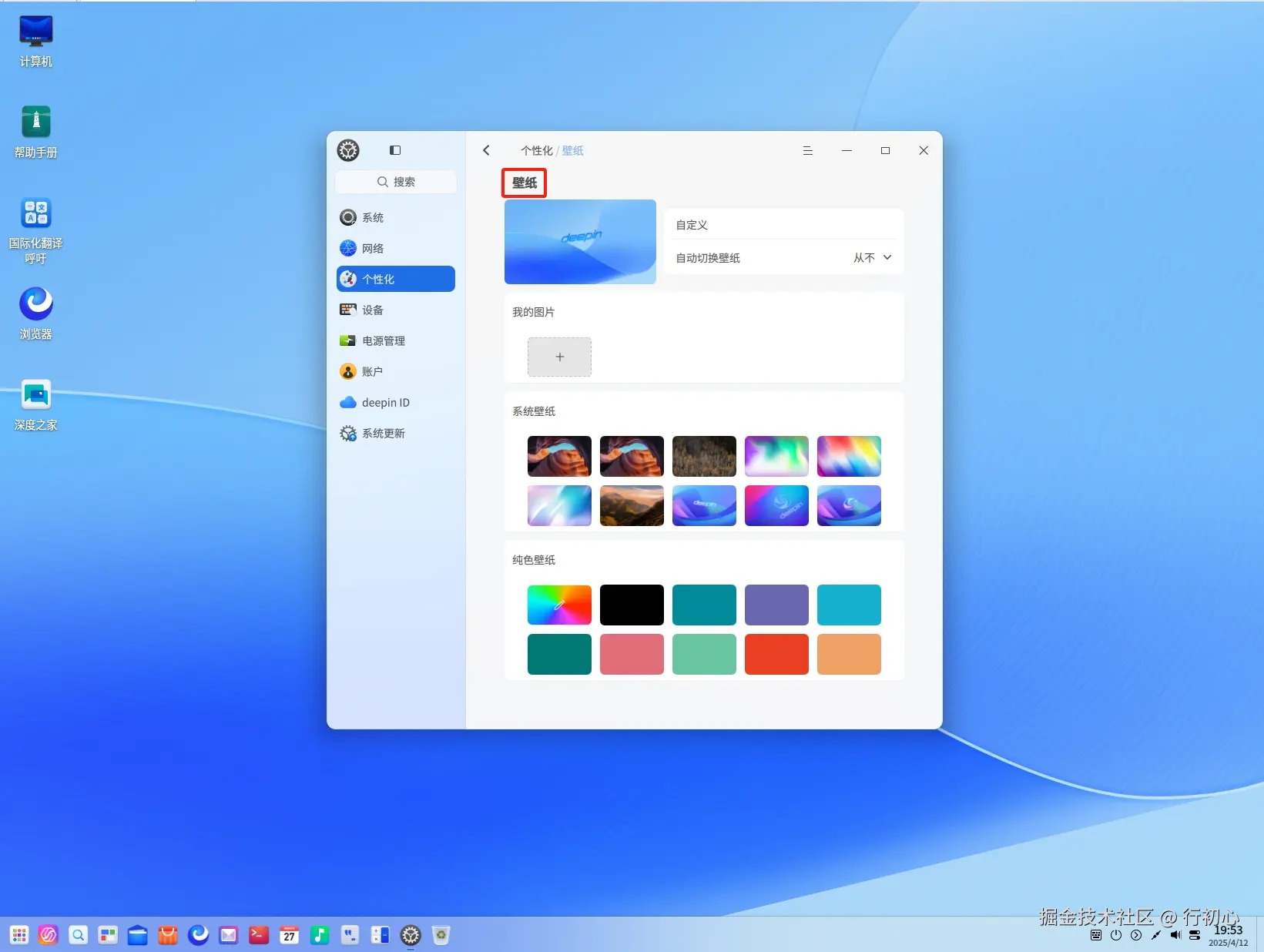
Task: Add a picture with the plus button
Action: point(559,357)
